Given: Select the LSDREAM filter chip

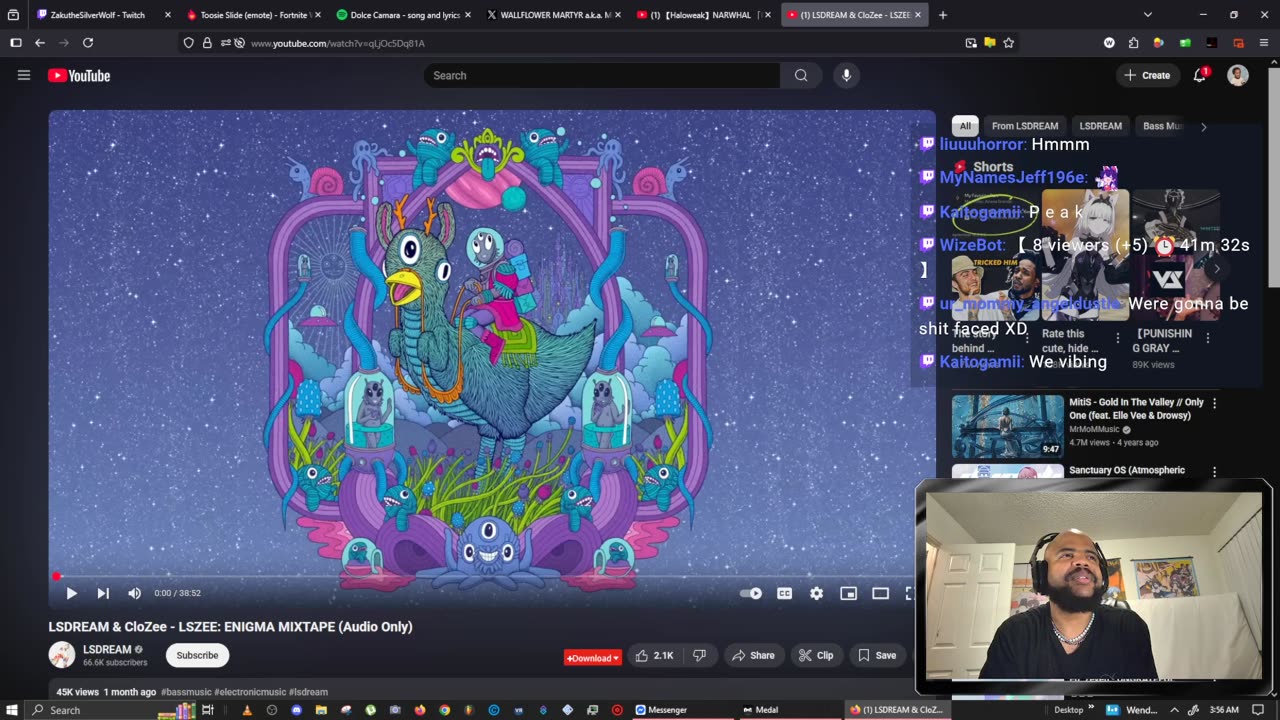Looking at the screenshot, I should [x=1100, y=126].
